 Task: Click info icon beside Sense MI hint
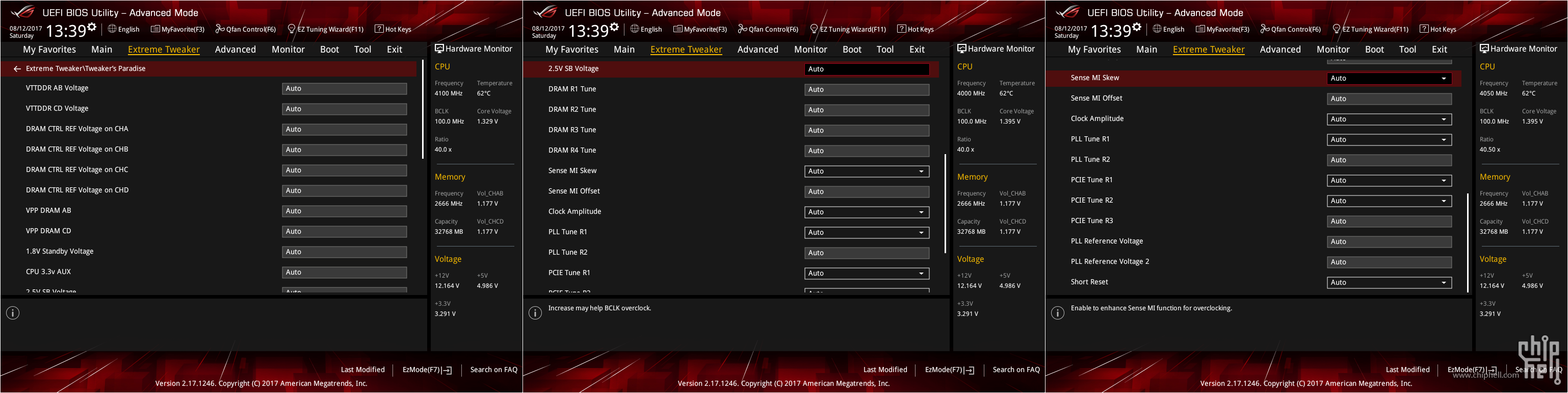(1057, 313)
